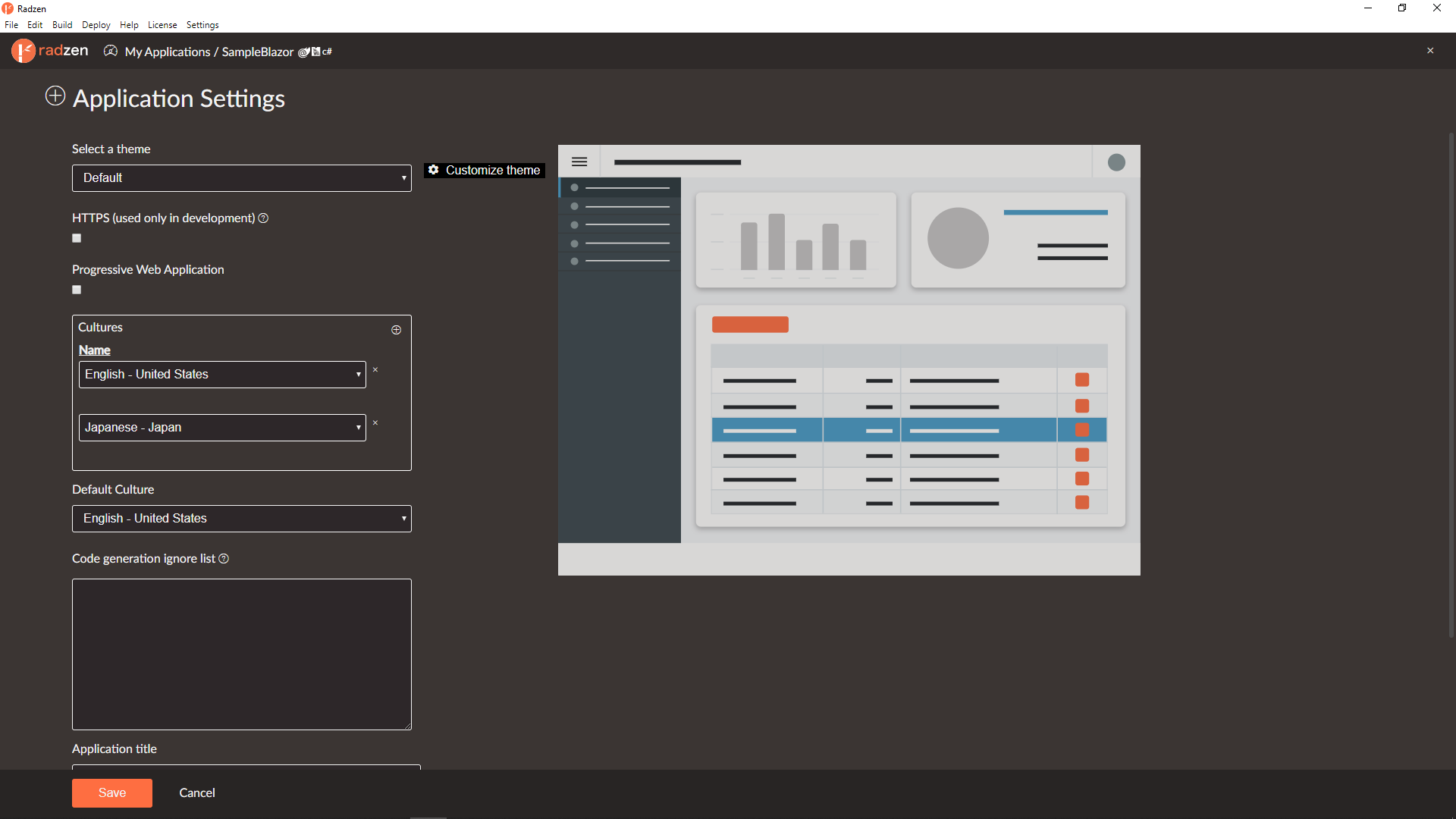Open the Select a theme dropdown
Viewport: 1456px width, 819px height.
click(x=242, y=178)
